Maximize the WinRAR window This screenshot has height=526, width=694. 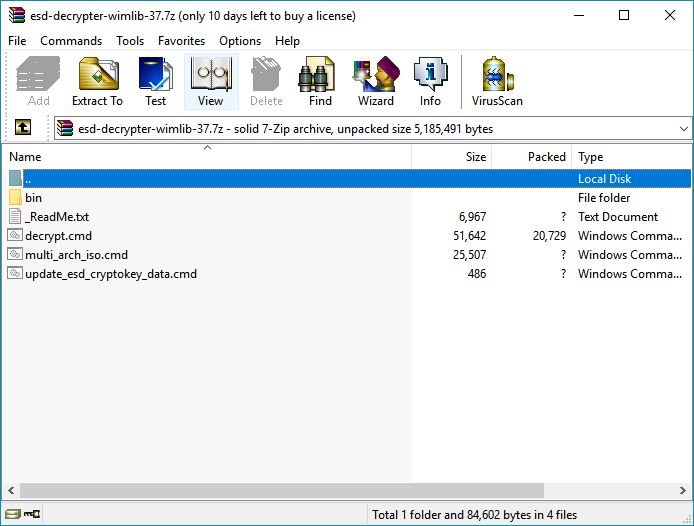coord(624,15)
